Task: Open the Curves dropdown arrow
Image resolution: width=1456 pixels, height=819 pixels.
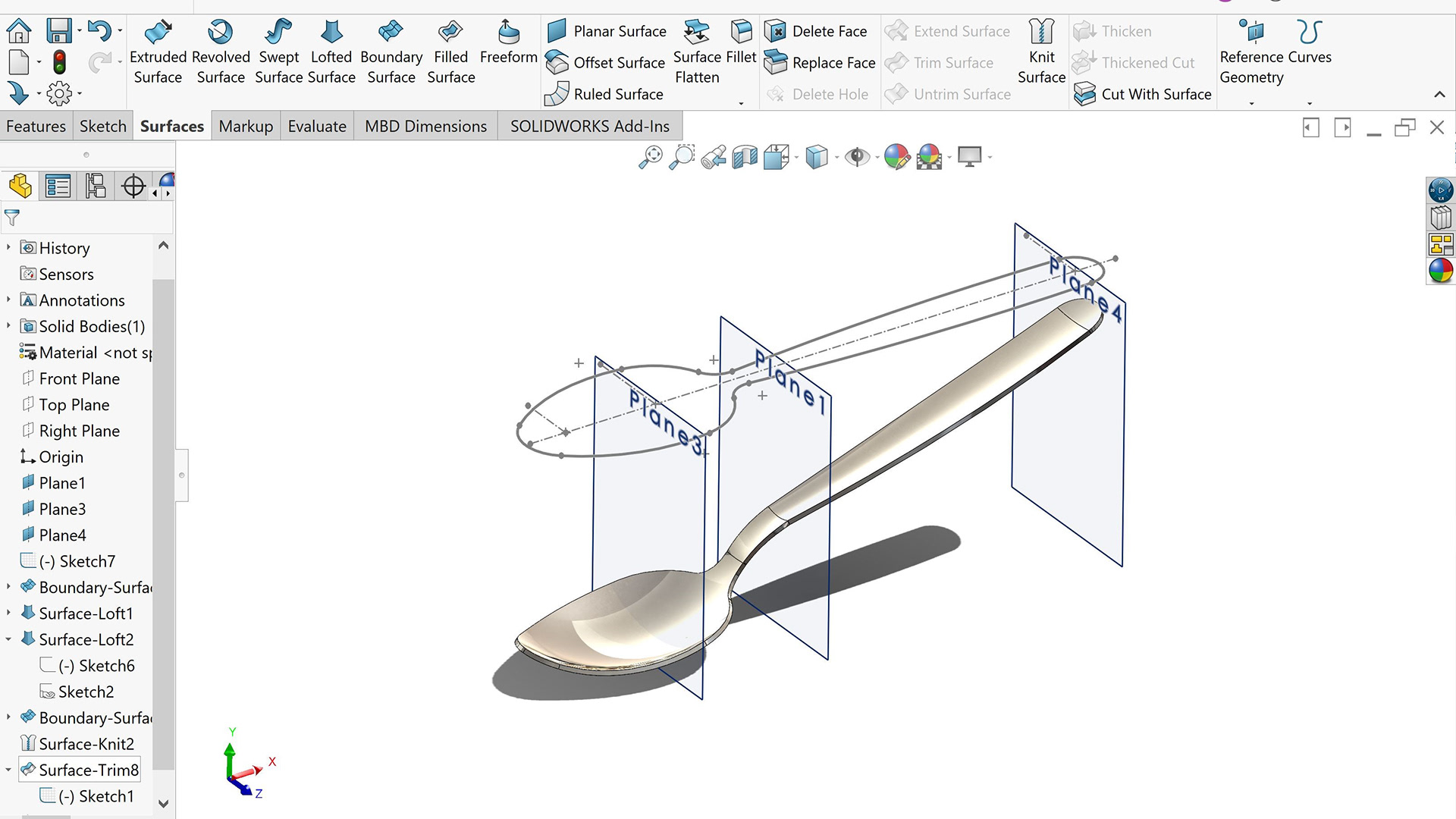Action: point(1310,103)
